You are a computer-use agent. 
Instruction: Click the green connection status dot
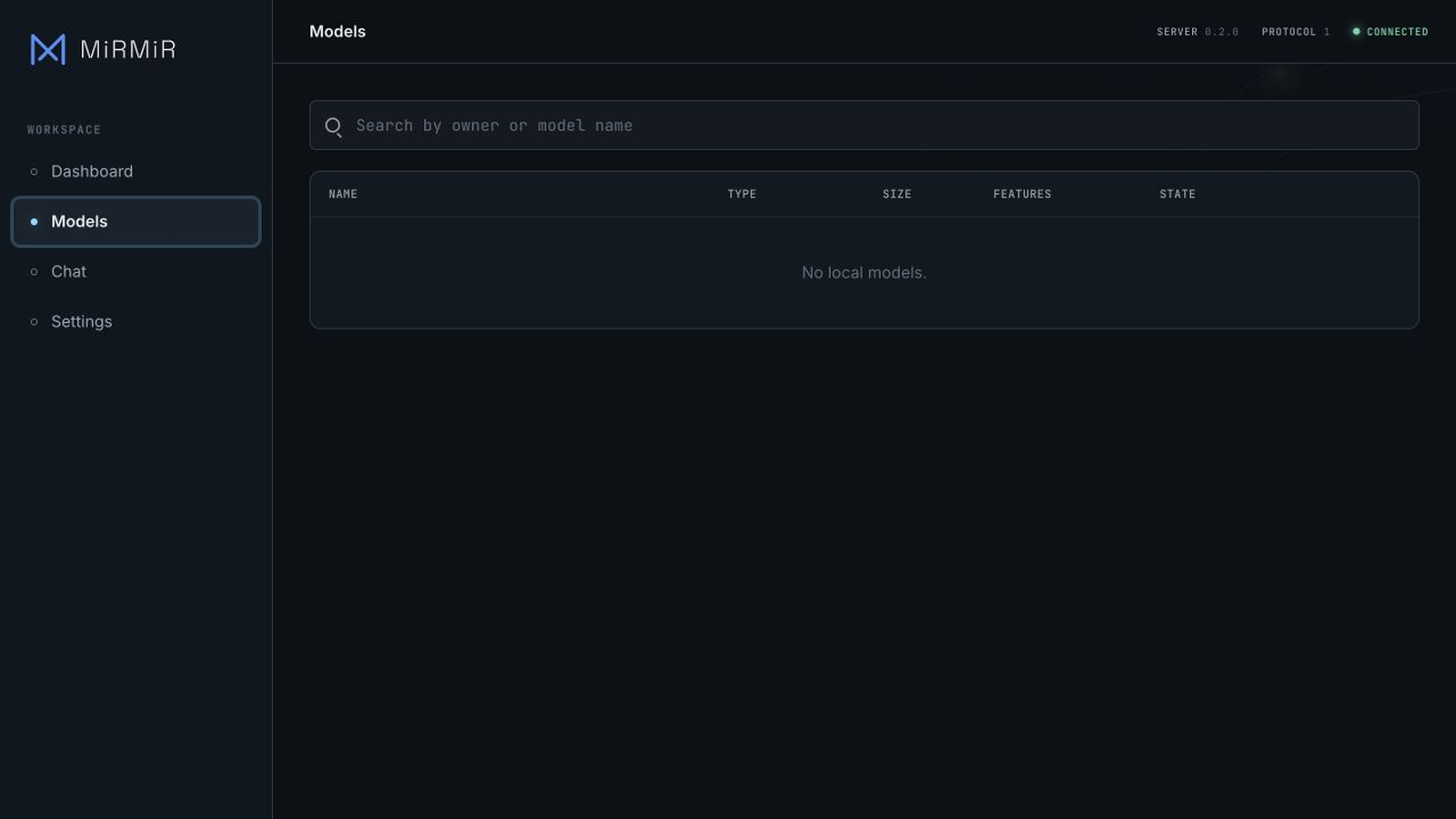1356,32
